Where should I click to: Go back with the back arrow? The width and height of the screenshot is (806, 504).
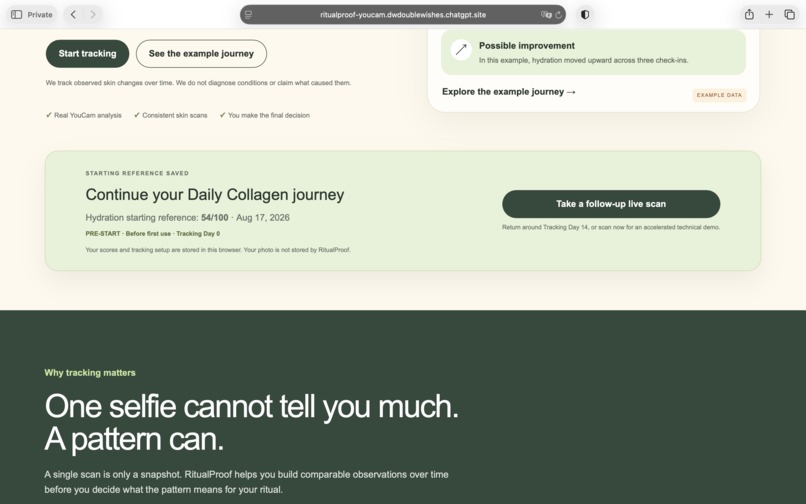click(73, 14)
